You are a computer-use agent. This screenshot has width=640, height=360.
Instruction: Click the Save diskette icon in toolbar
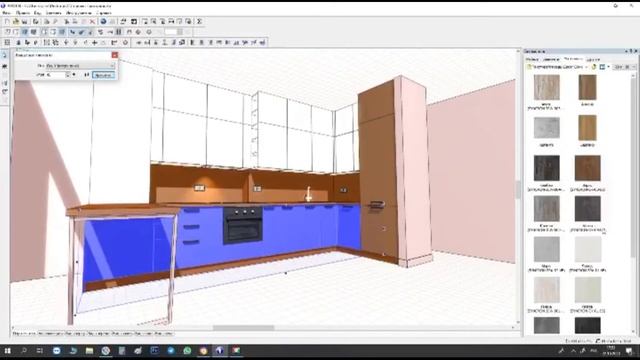25,22
